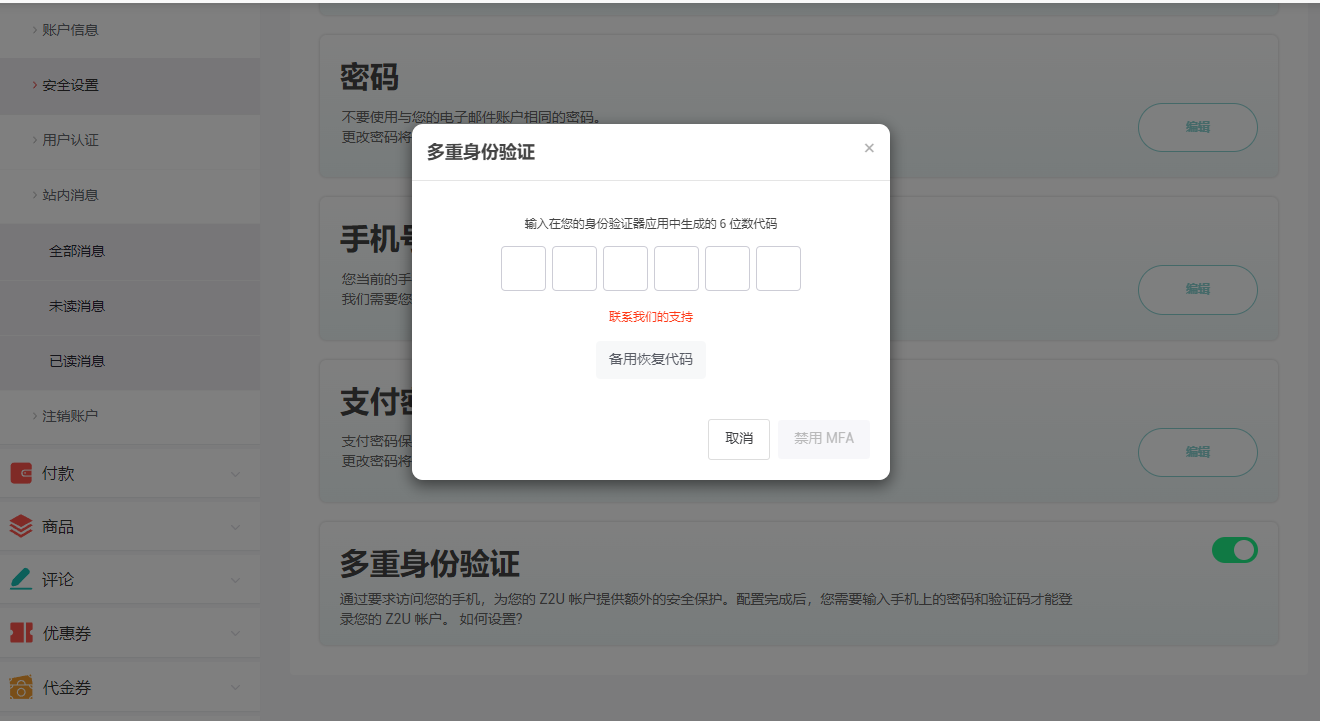
Task: Click the 优惠券 coupon icon
Action: pos(21,633)
